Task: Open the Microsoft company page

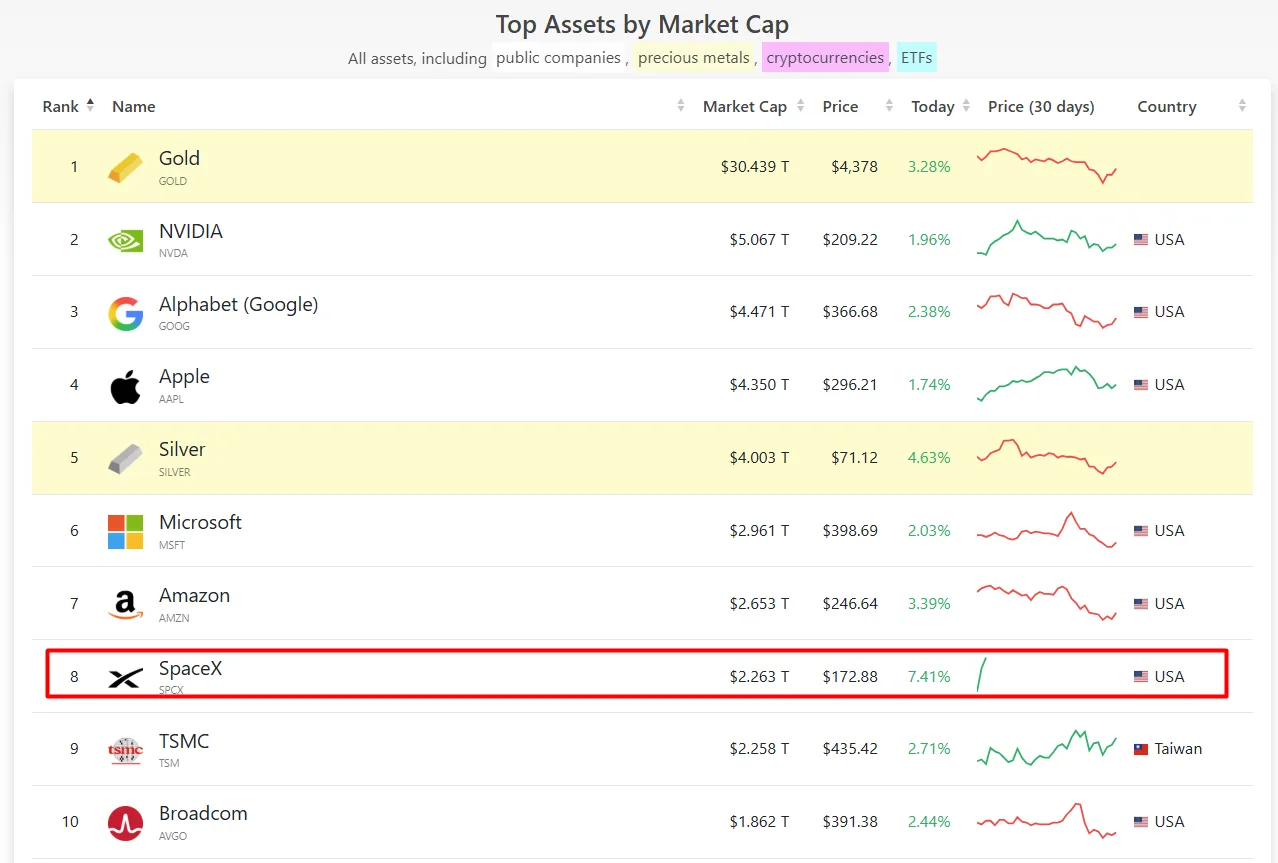Action: coord(200,523)
